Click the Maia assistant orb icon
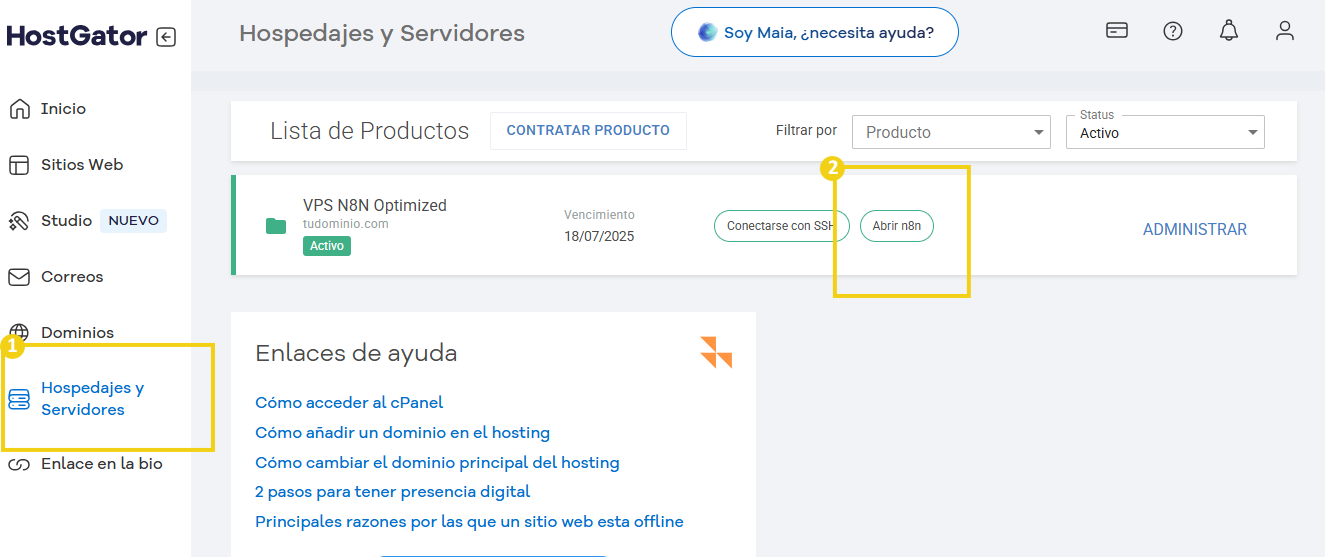 click(707, 32)
